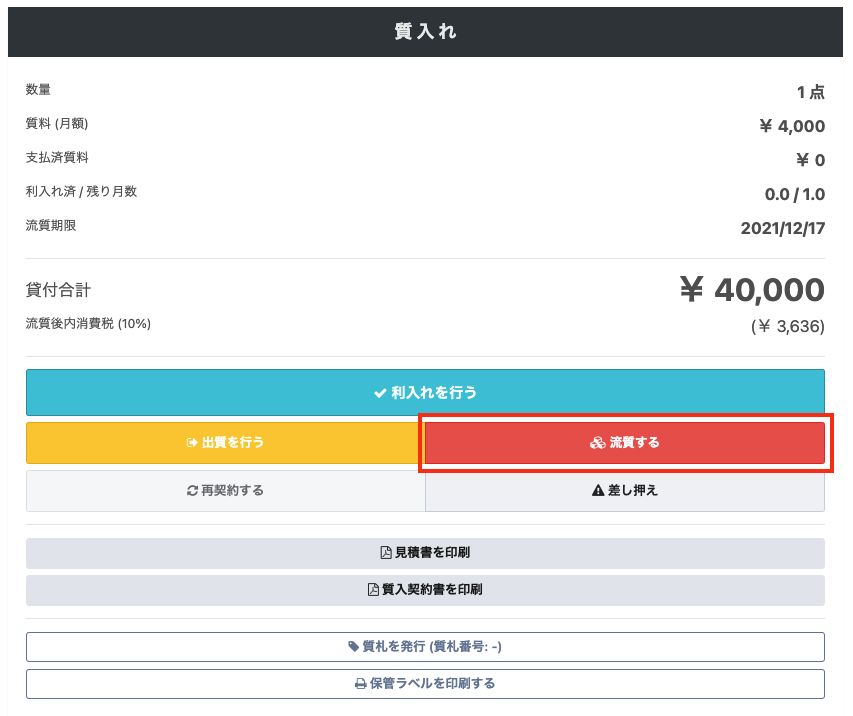853x716 pixels.
Task: Click the 貸付合計 label
Action: (x=58, y=290)
